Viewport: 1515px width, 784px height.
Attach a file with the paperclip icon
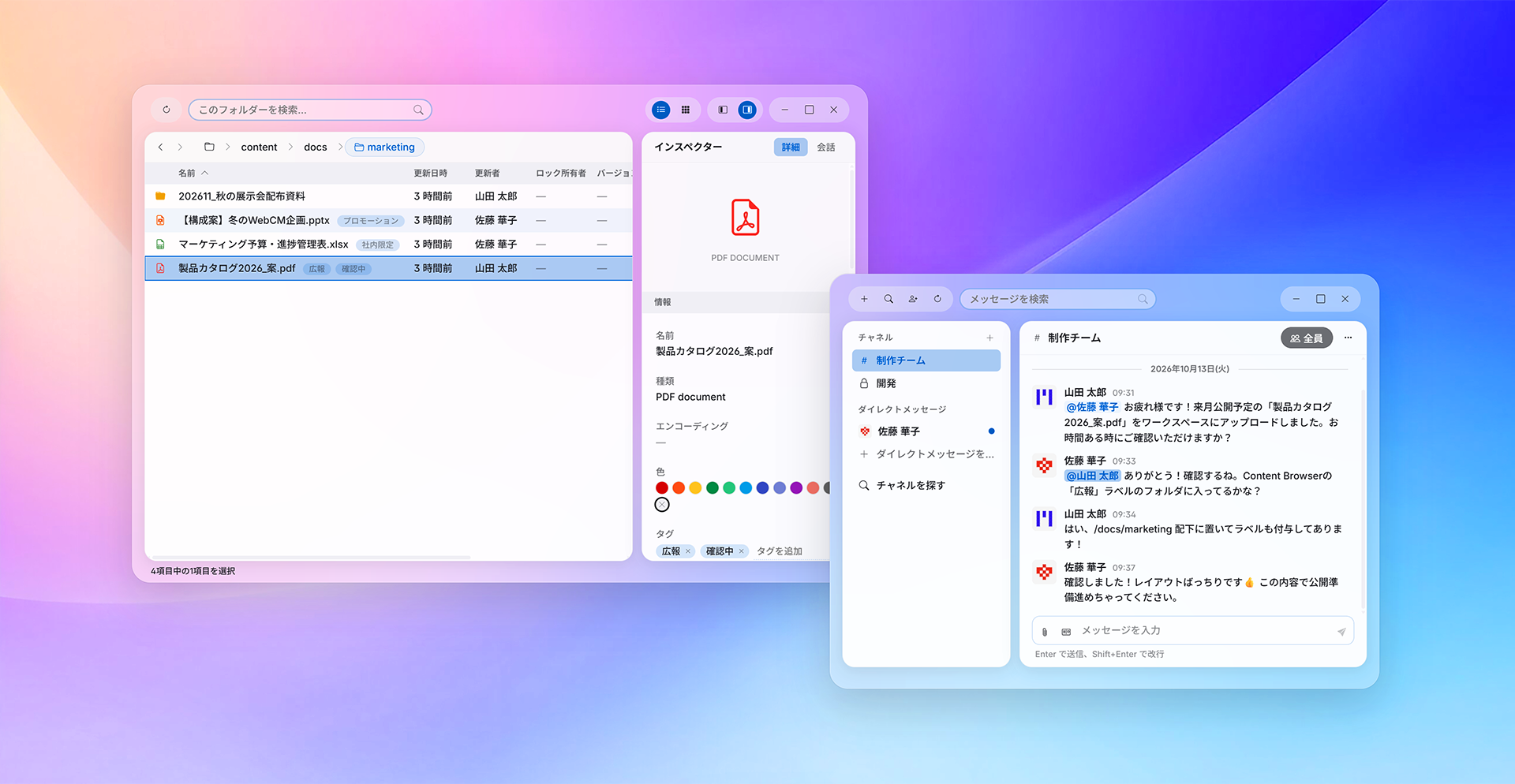click(1045, 632)
